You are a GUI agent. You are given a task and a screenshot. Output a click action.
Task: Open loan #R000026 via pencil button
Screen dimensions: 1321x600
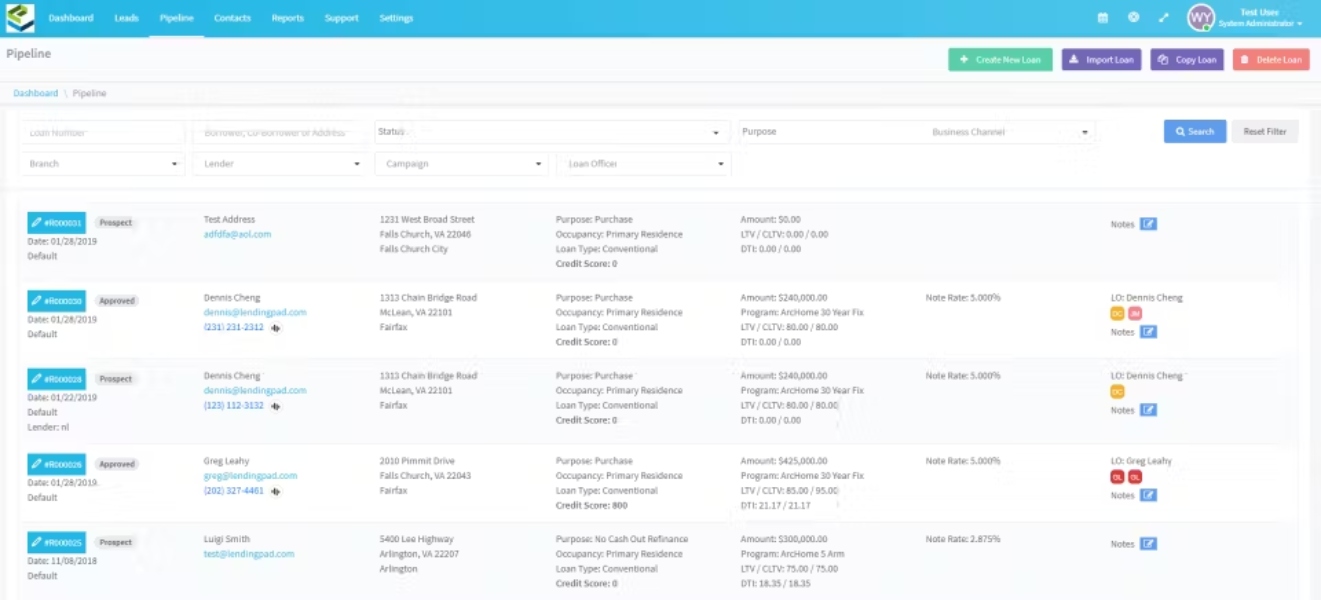[56, 464]
